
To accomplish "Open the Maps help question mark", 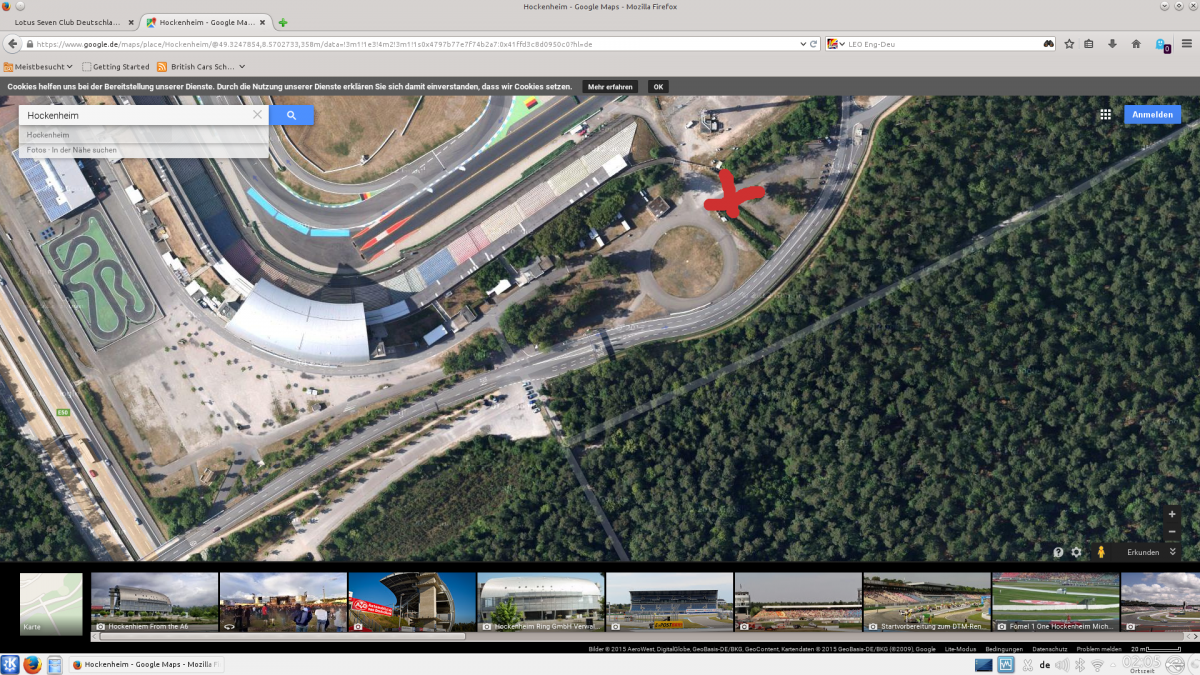I will point(1058,552).
